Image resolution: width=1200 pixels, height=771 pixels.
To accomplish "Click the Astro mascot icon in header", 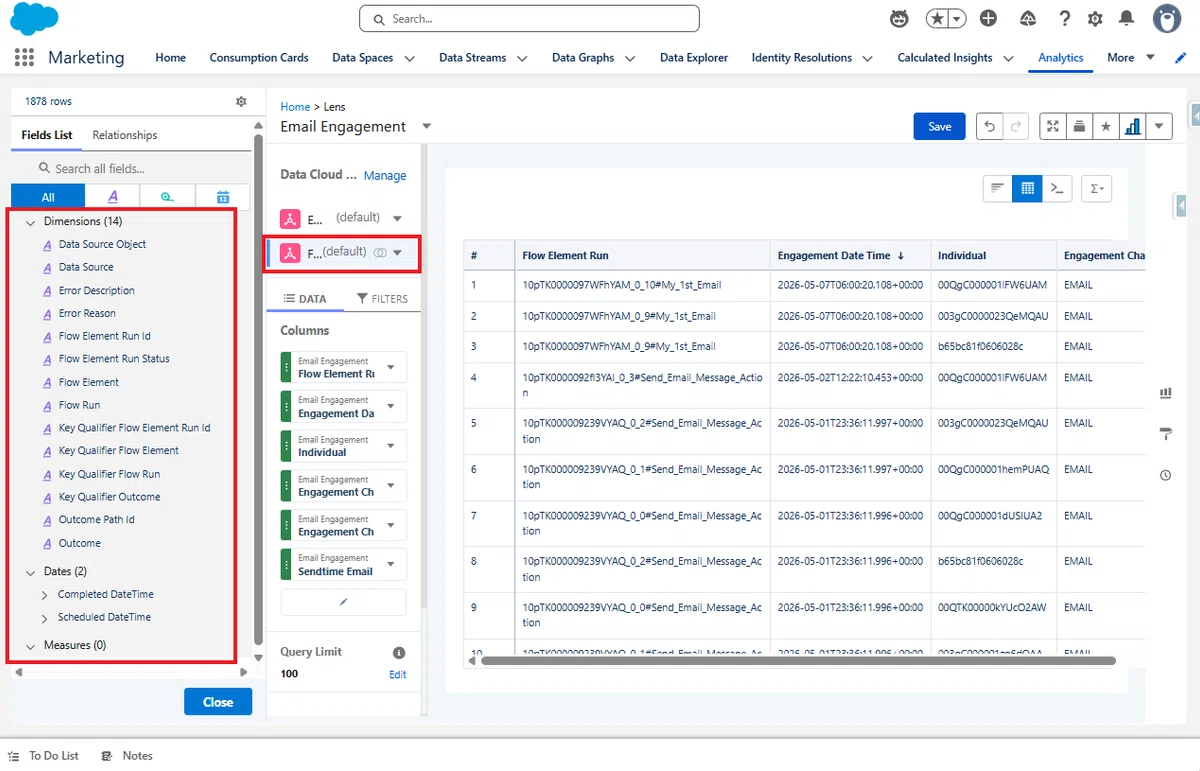I will (x=899, y=19).
